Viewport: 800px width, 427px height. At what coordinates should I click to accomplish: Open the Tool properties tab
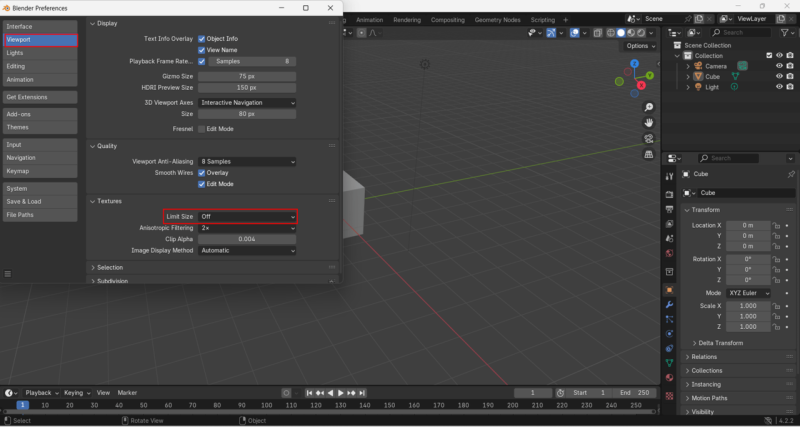[x=669, y=177]
